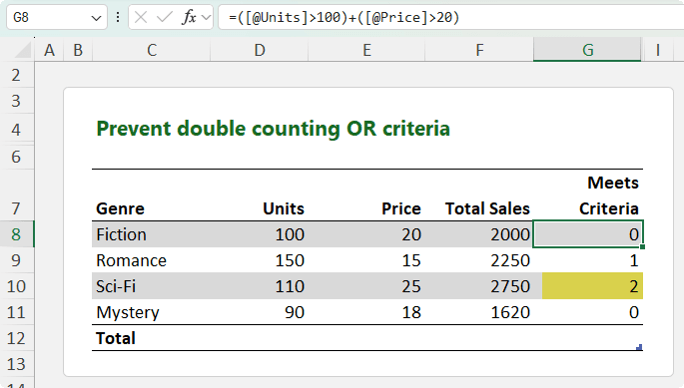This screenshot has height=388, width=684.
Task: Select column F header
Action: click(x=479, y=50)
